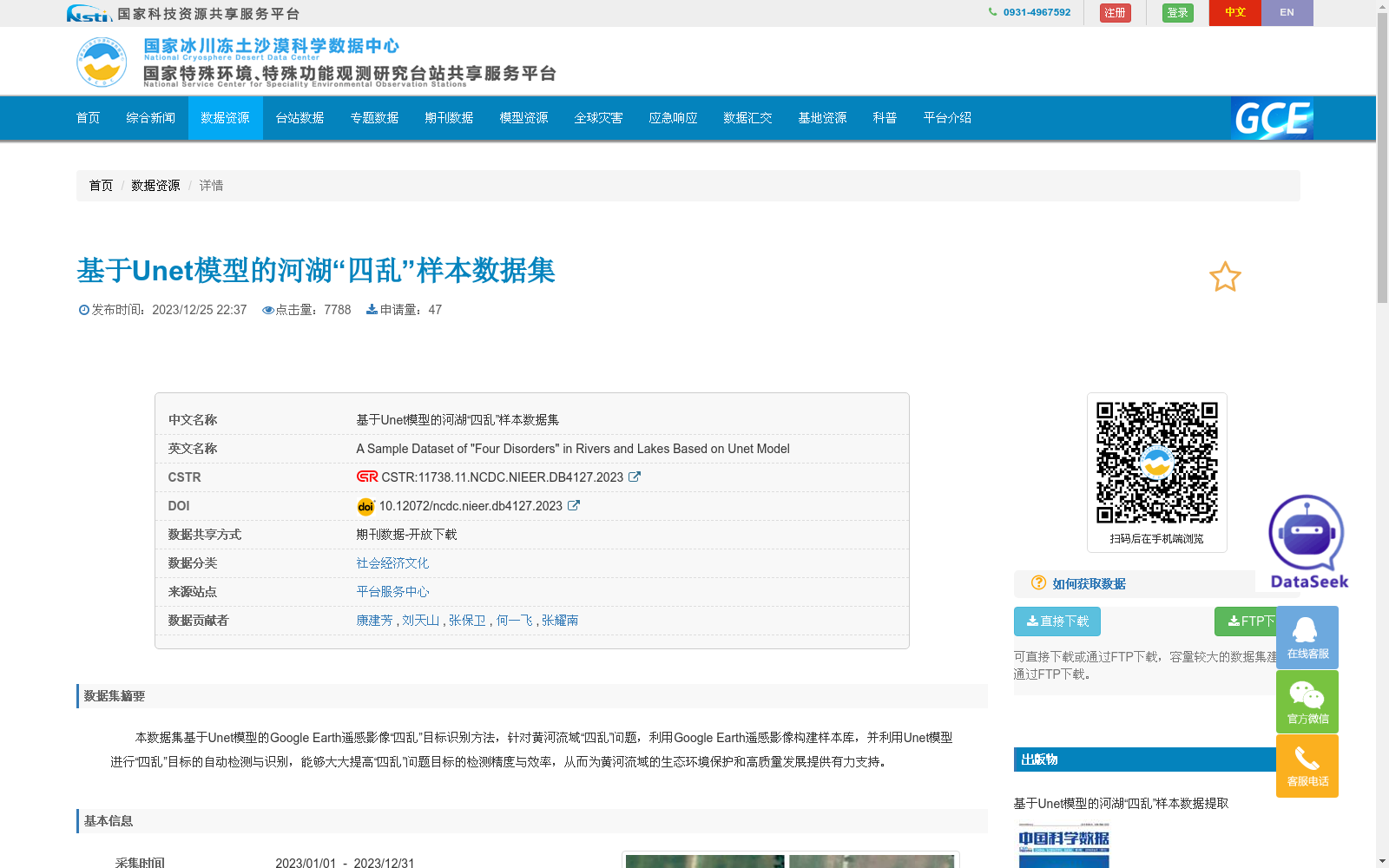Go to 数据资源 in the breadcrumb
The height and width of the screenshot is (868, 1389).
click(155, 186)
